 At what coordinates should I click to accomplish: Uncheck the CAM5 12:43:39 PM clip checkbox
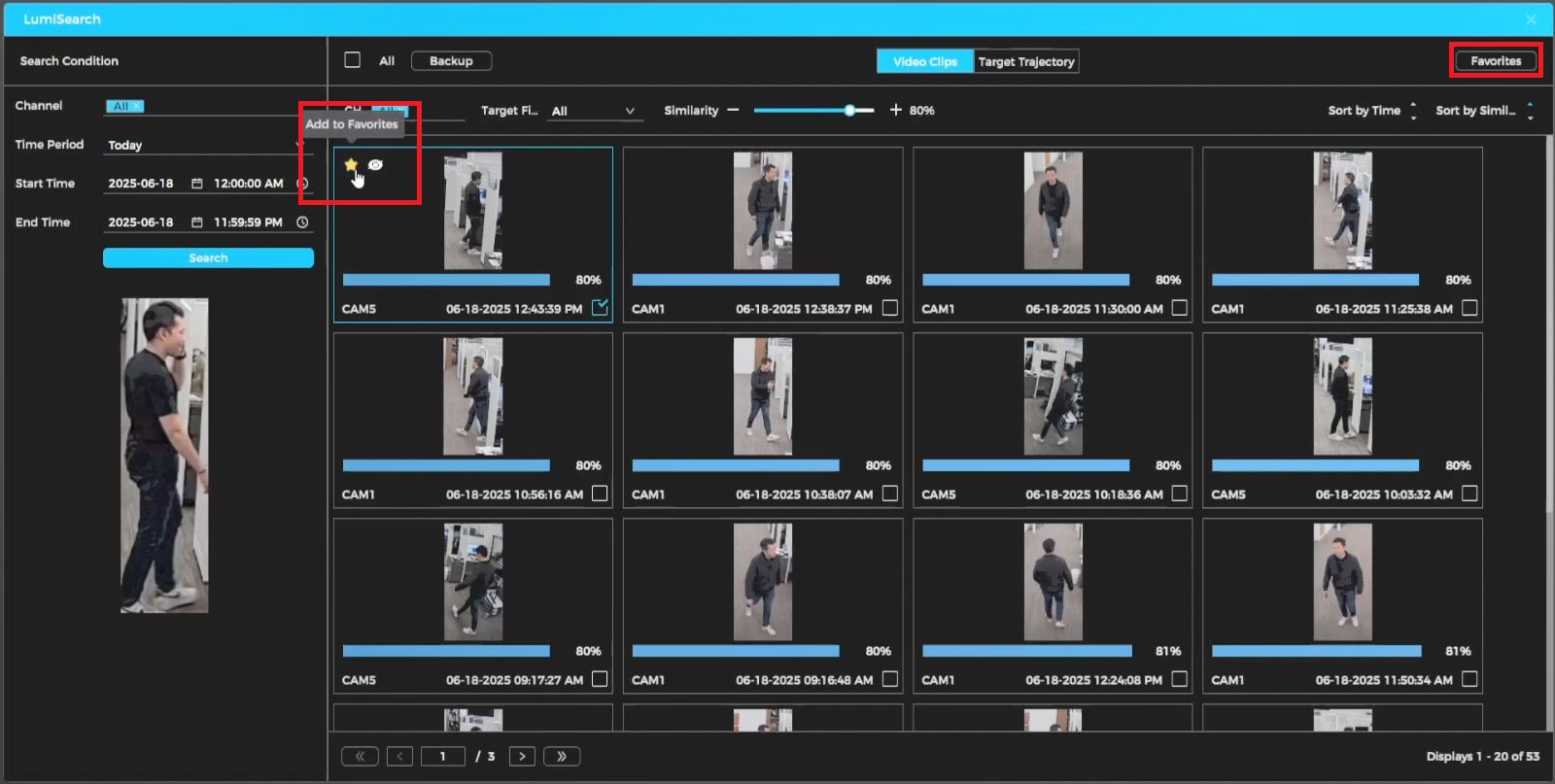(600, 308)
